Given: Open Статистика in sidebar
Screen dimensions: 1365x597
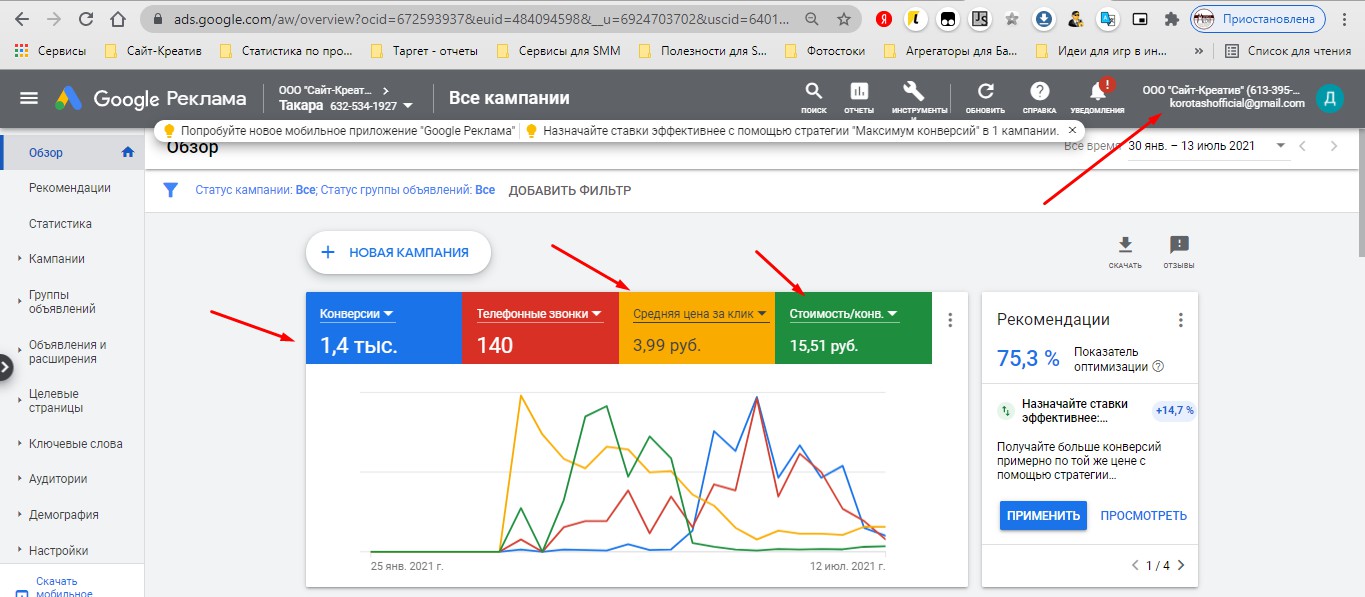Looking at the screenshot, I should (x=60, y=224).
